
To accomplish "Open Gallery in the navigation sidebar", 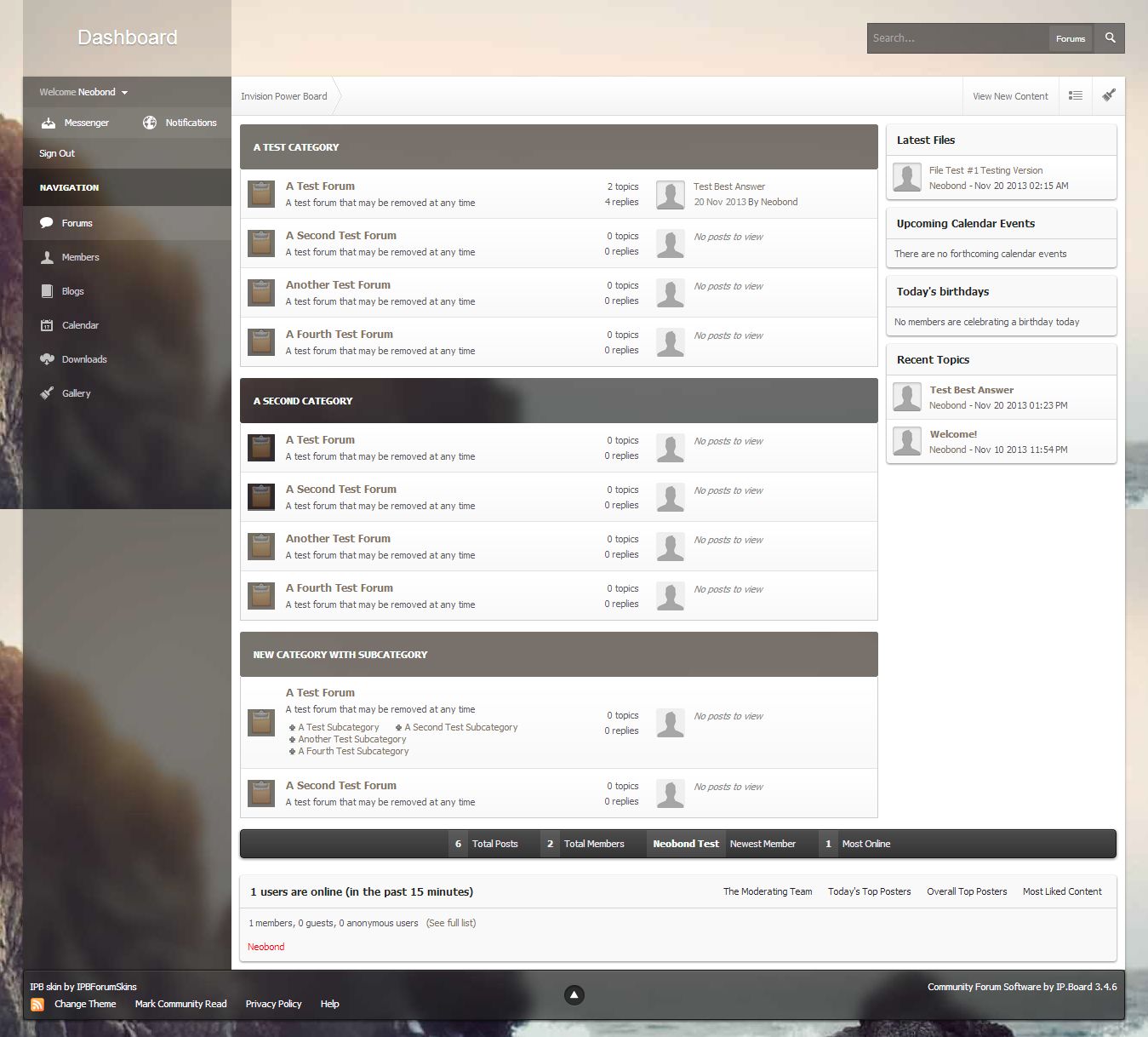I will [x=76, y=393].
